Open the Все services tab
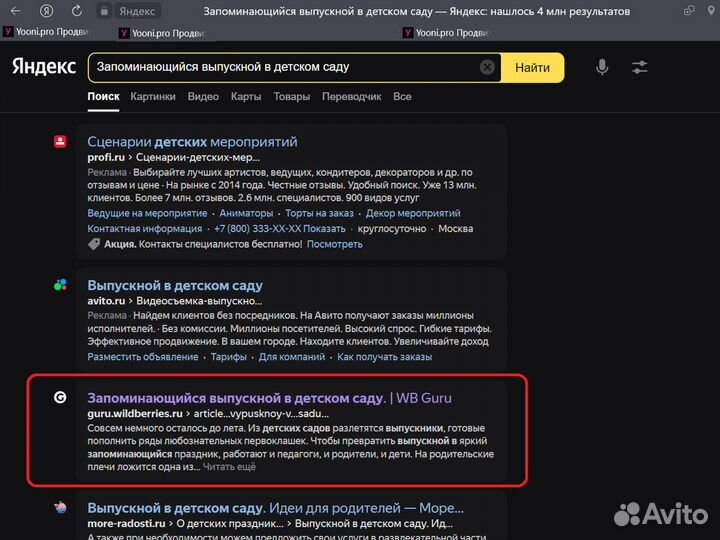 tap(402, 96)
